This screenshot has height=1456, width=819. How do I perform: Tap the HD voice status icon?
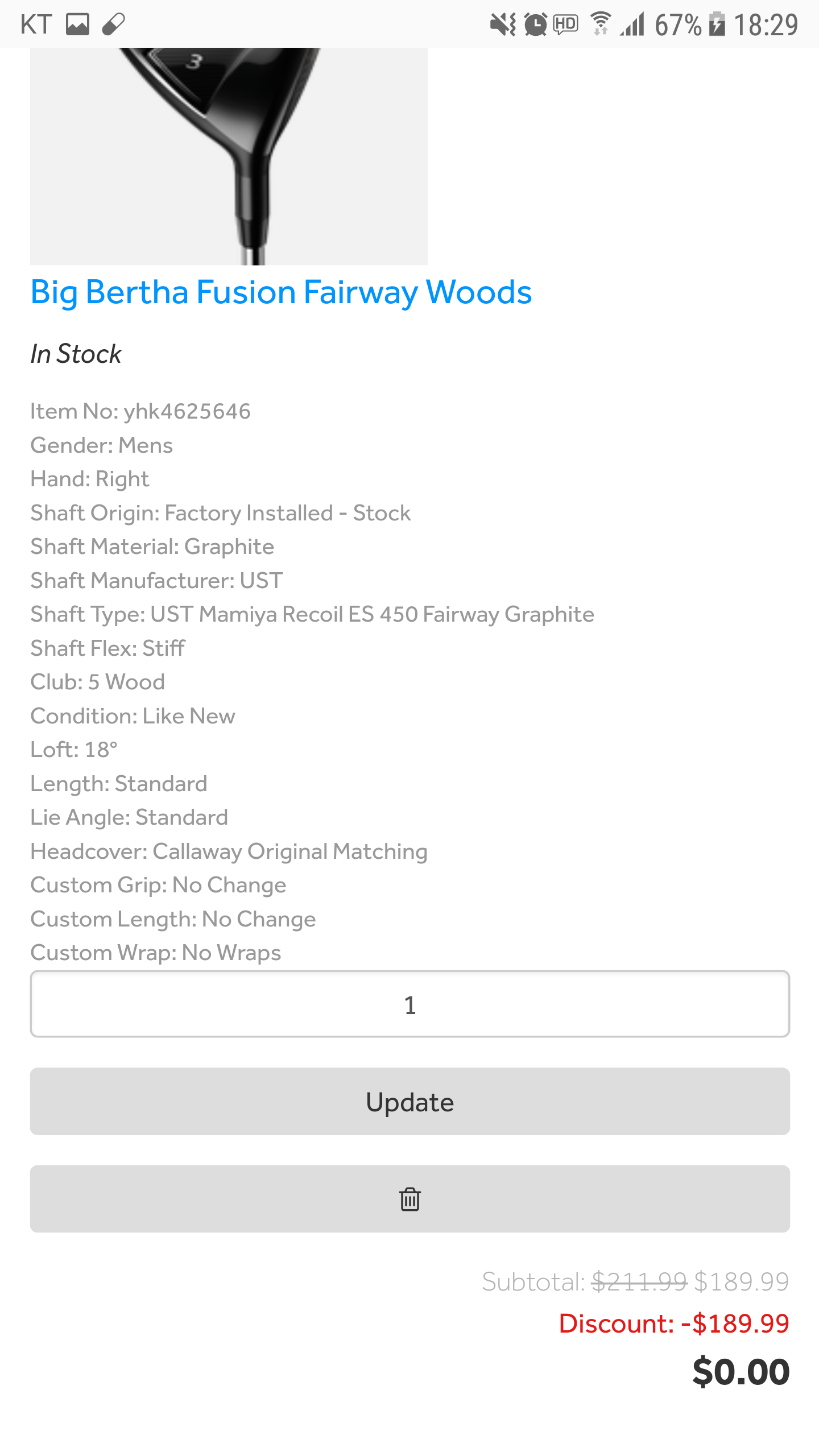tap(565, 24)
